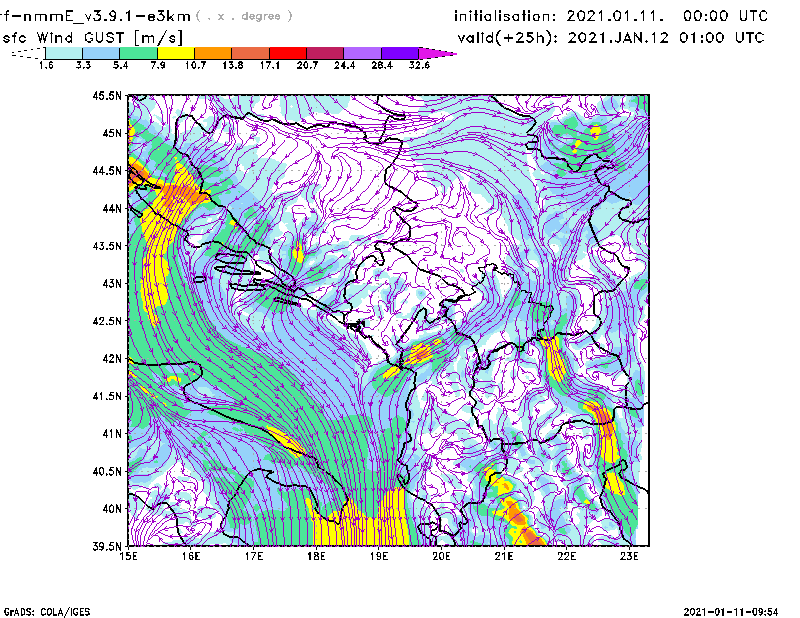Click the '15E' longitude label
Viewport: 800px width, 618px height.
(128, 556)
